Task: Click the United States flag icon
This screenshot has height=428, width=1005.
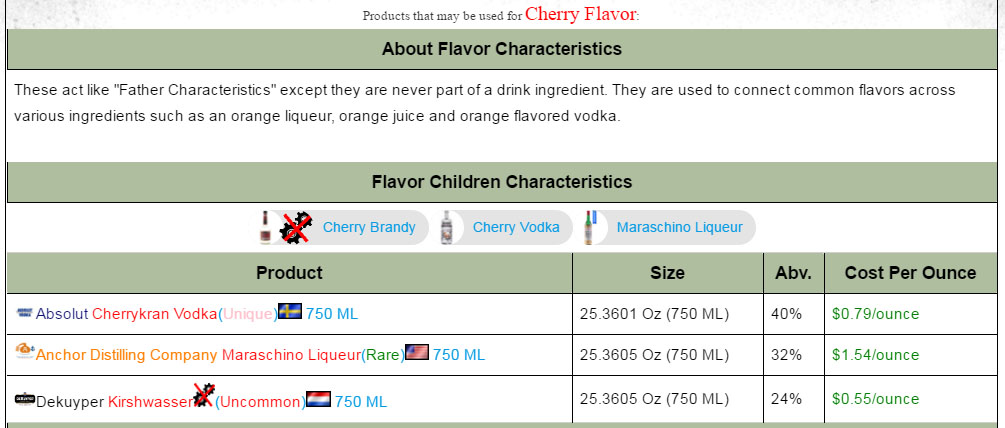Action: point(417,352)
